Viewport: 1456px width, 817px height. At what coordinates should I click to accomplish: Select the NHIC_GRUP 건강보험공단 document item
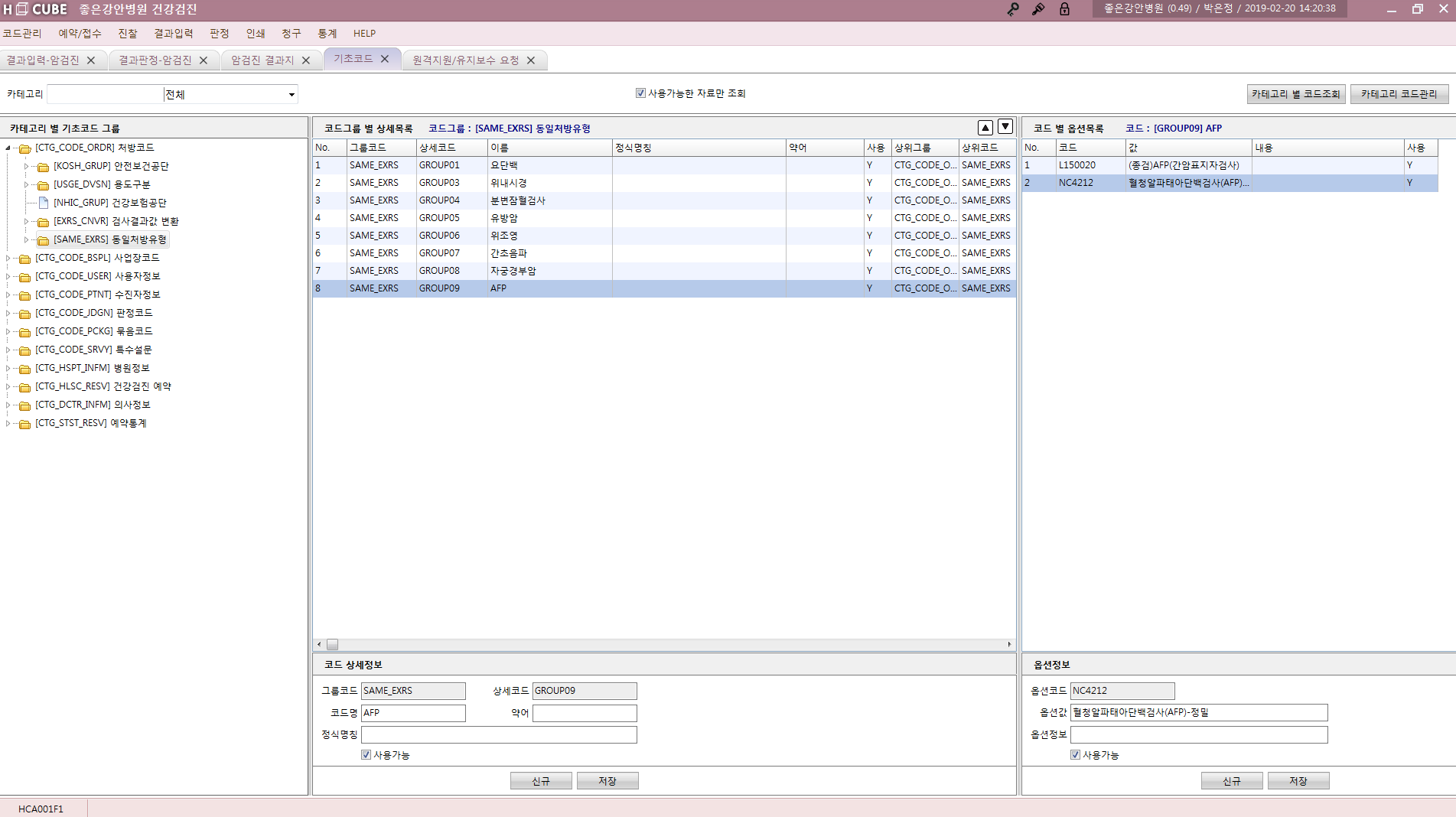109,203
